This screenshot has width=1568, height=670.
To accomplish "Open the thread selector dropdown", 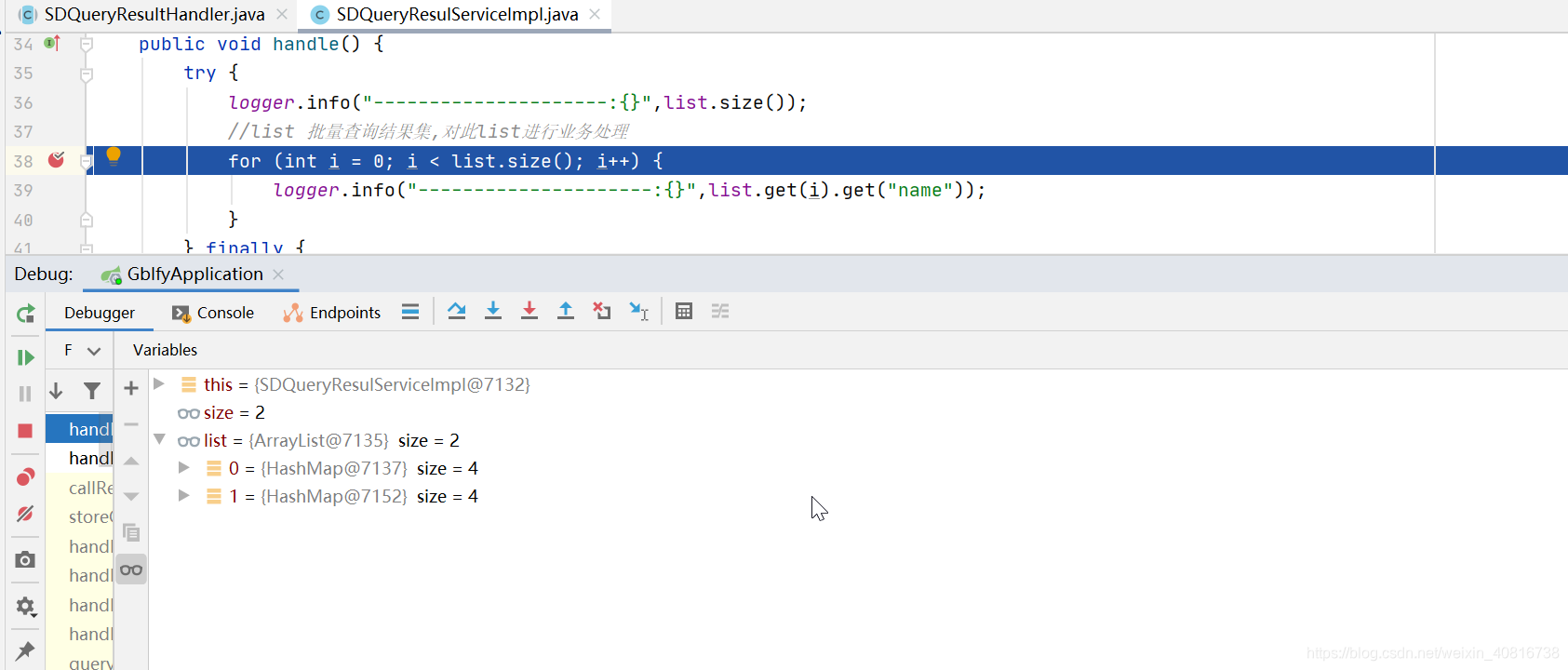I will 83,351.
